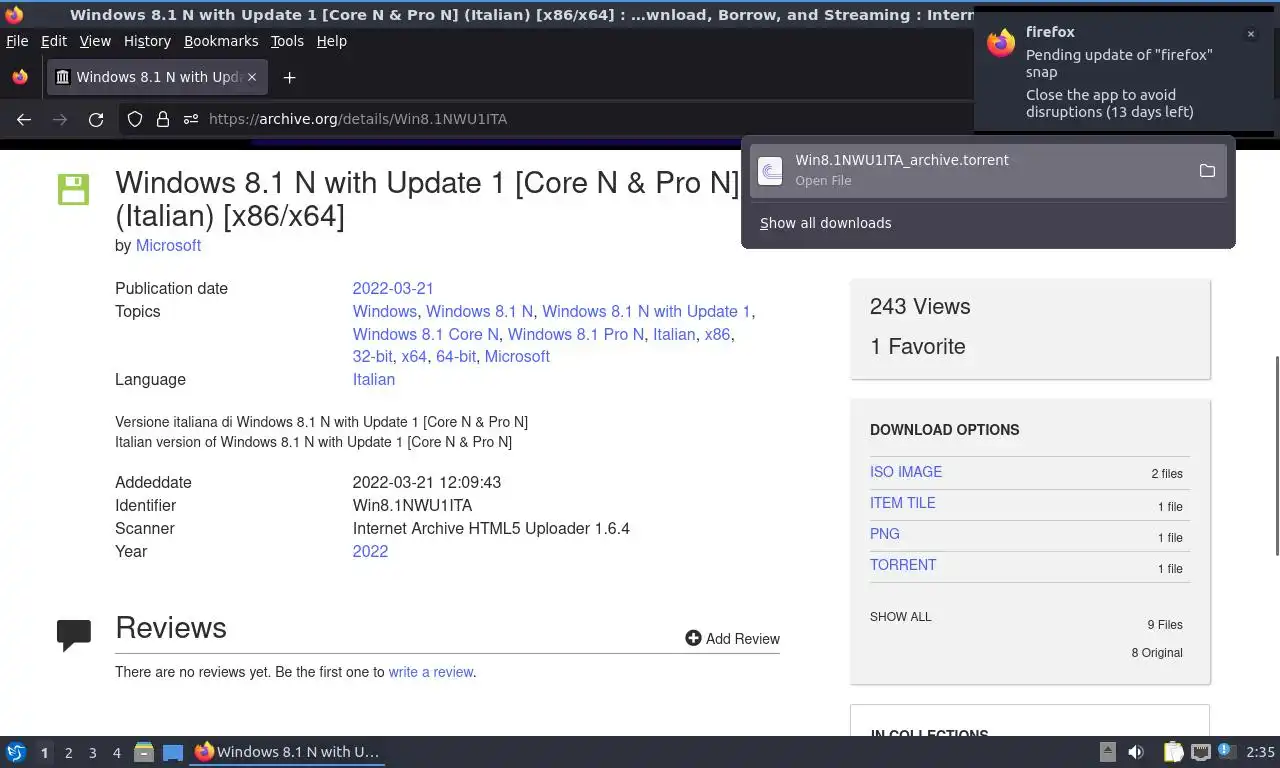
Task: Click the 2022 year link
Action: click(x=370, y=551)
